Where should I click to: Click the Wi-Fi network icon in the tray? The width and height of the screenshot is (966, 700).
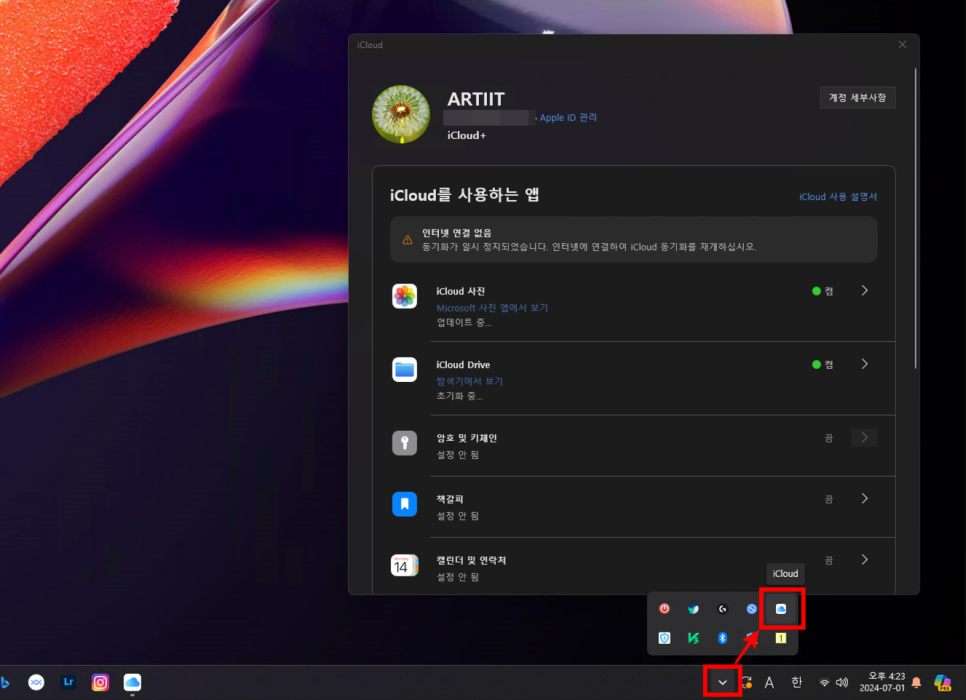[x=824, y=682]
